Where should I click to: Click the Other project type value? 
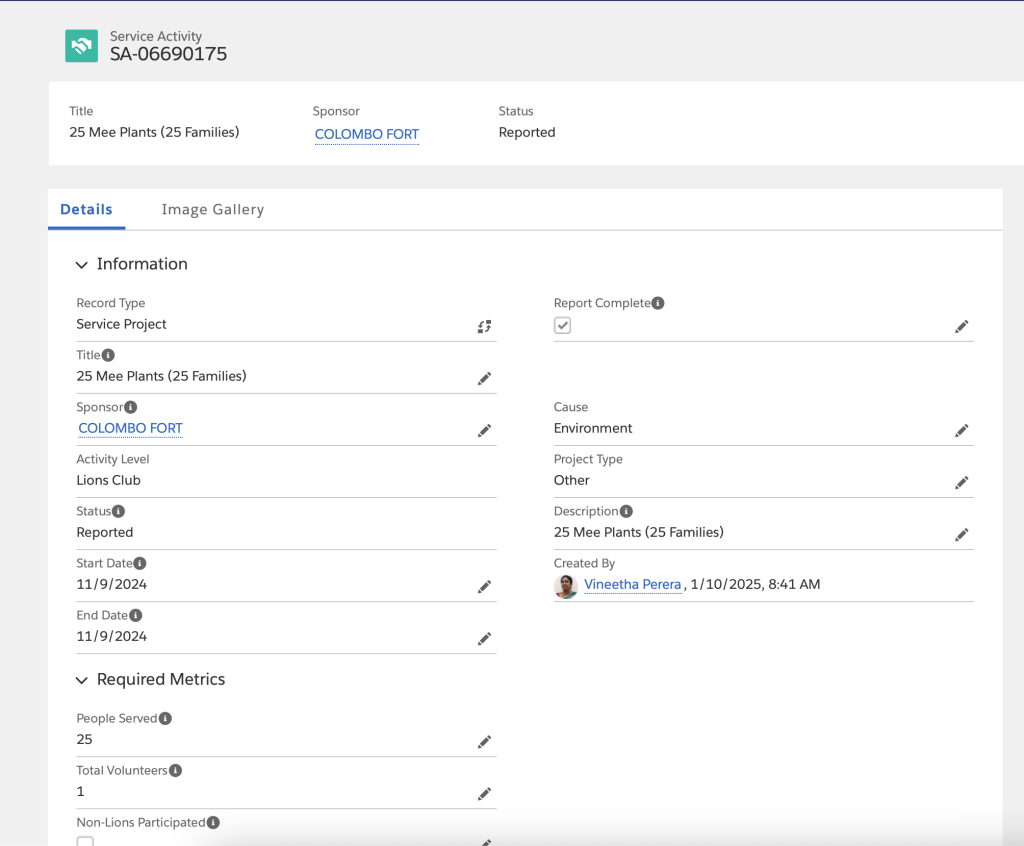[571, 480]
